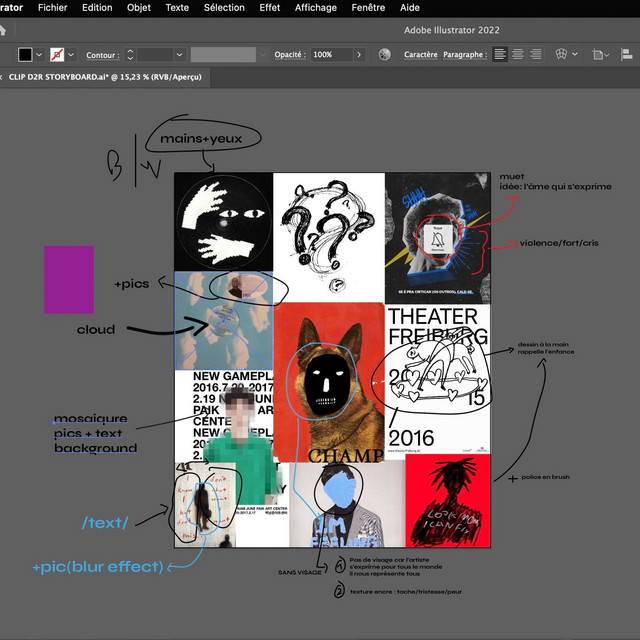This screenshot has width=640, height=640.
Task: Open the transform options dropdown arrow
Action: 607,55
